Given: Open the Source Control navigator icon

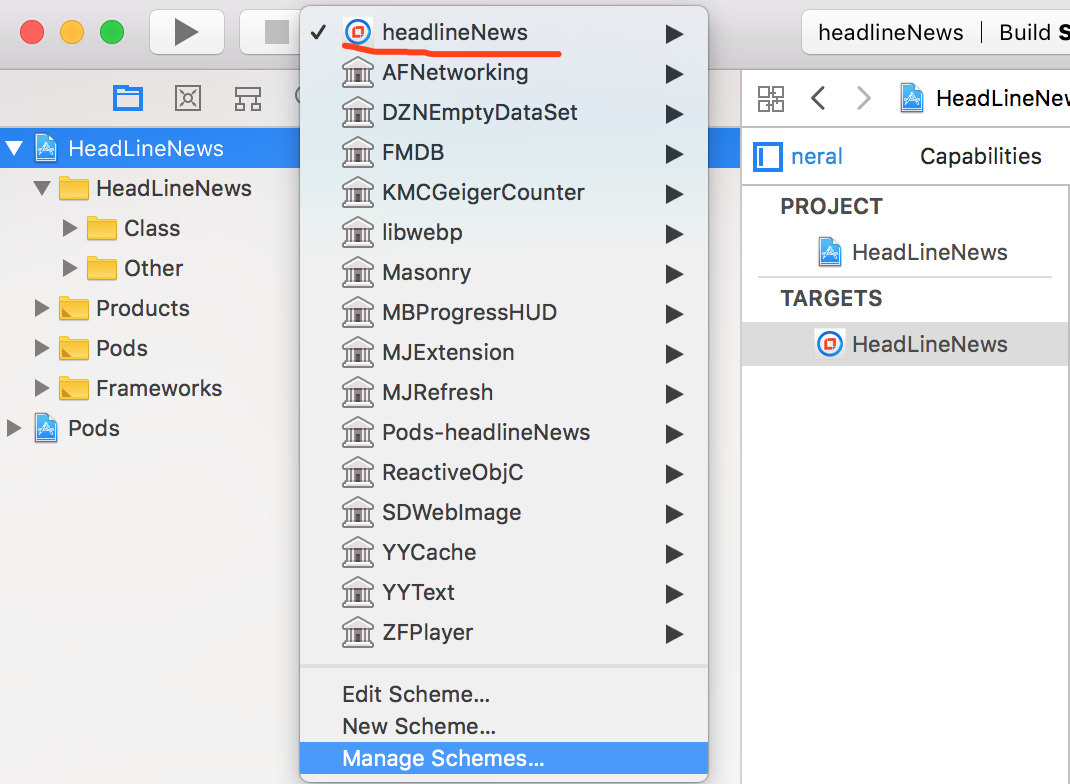Looking at the screenshot, I should click(x=188, y=98).
